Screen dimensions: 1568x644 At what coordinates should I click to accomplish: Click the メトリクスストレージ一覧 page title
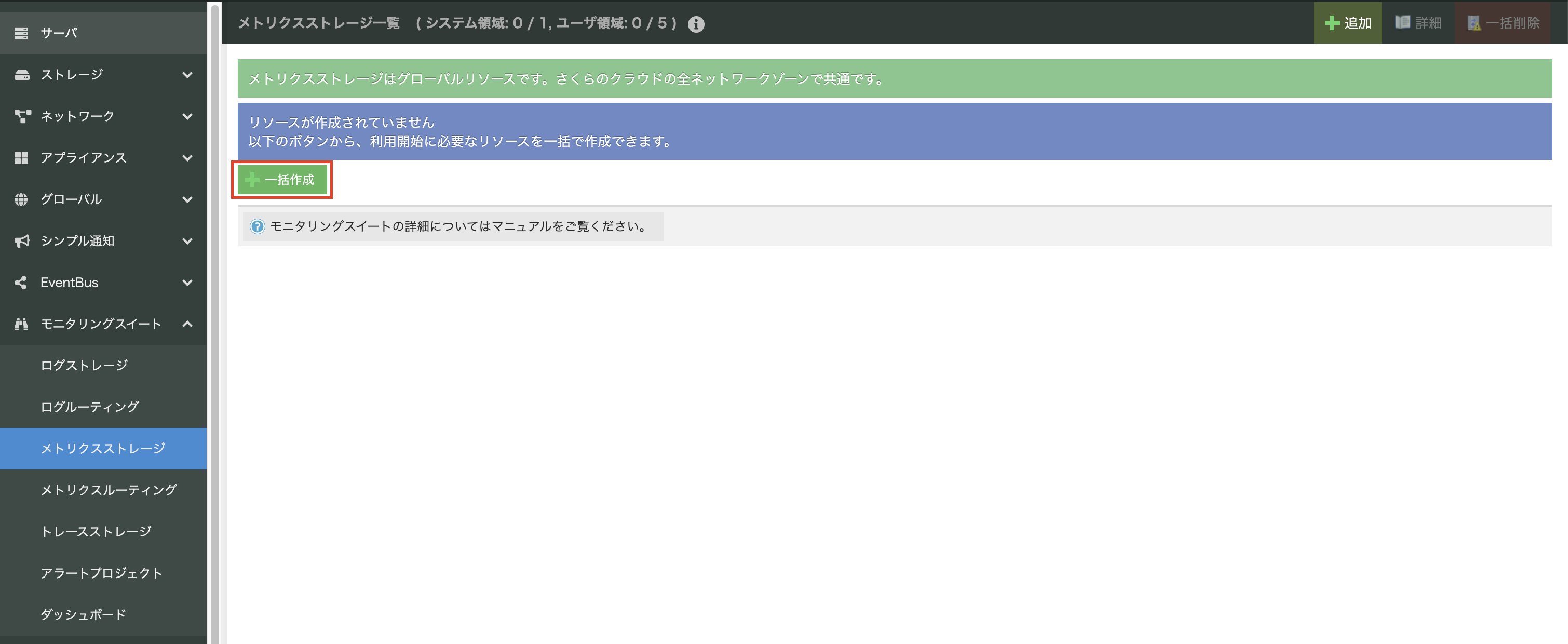(x=318, y=24)
